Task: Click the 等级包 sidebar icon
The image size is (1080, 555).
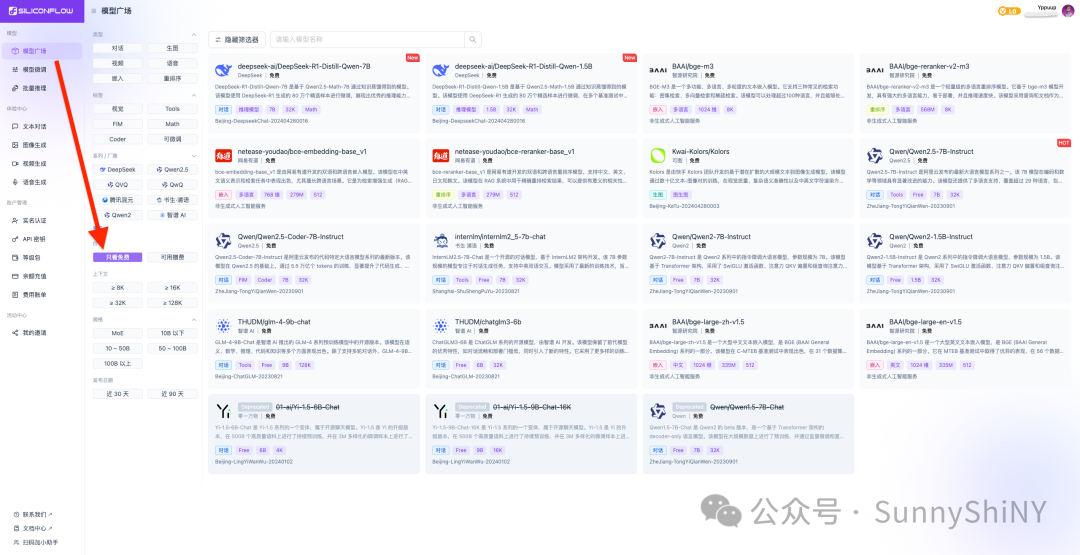Action: click(15, 258)
